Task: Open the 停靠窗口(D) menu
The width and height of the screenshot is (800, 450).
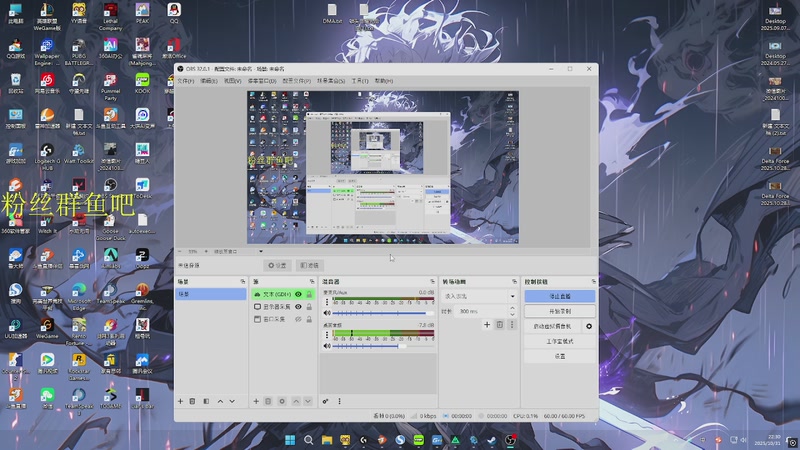Action: (x=262, y=81)
